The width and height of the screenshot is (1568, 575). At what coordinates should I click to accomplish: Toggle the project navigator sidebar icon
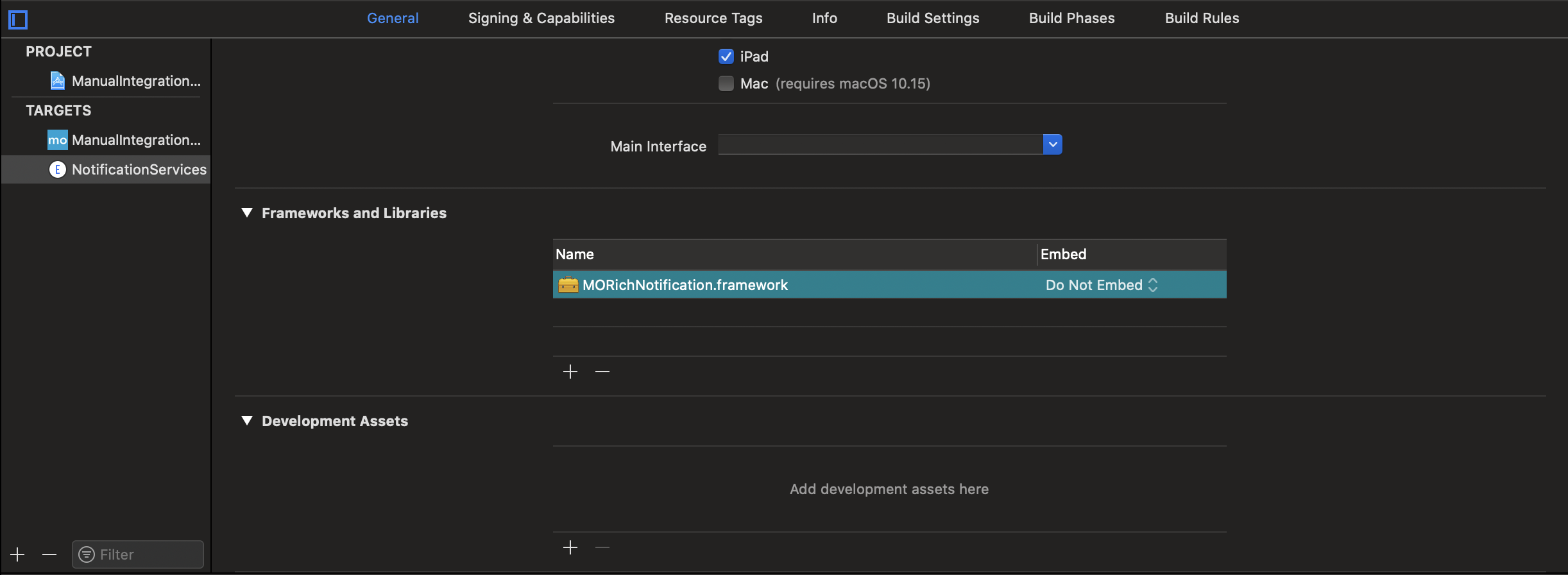18,20
